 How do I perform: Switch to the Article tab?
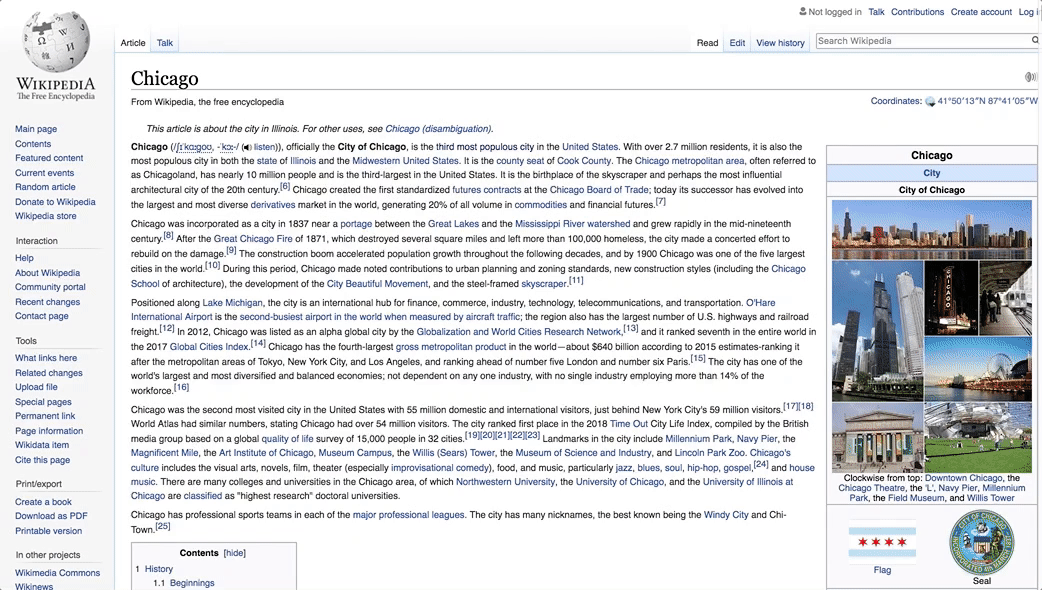click(133, 43)
